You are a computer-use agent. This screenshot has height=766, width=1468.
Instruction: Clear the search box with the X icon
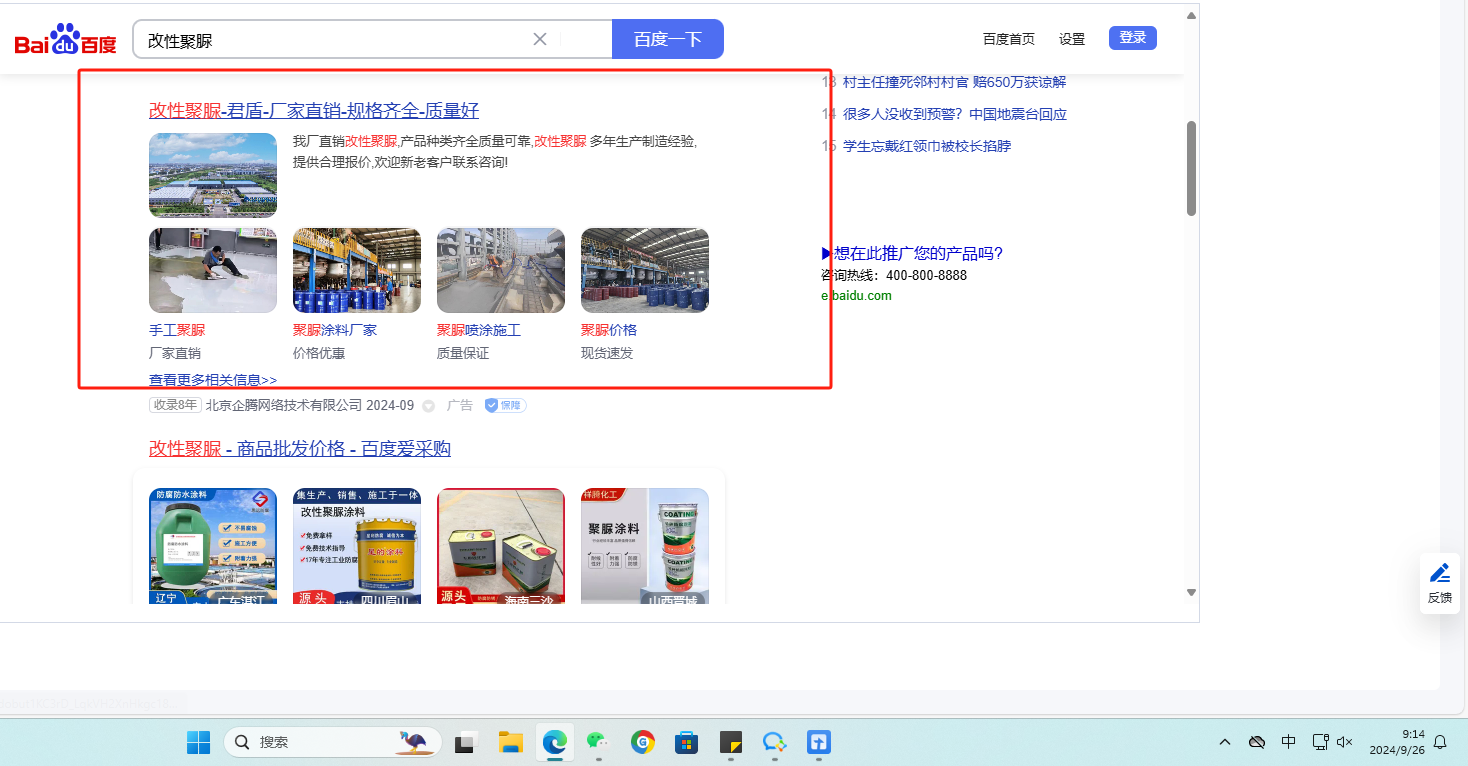(540, 39)
